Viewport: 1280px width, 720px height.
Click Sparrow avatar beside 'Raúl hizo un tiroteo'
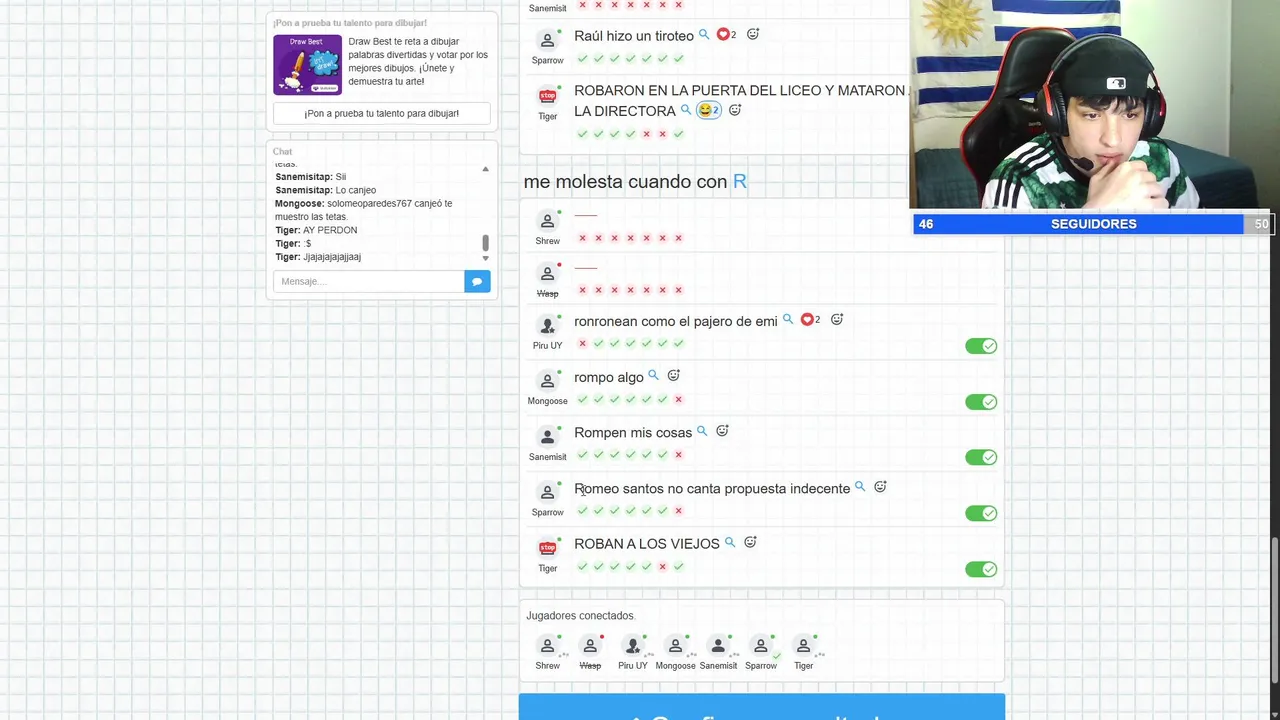[x=547, y=40]
